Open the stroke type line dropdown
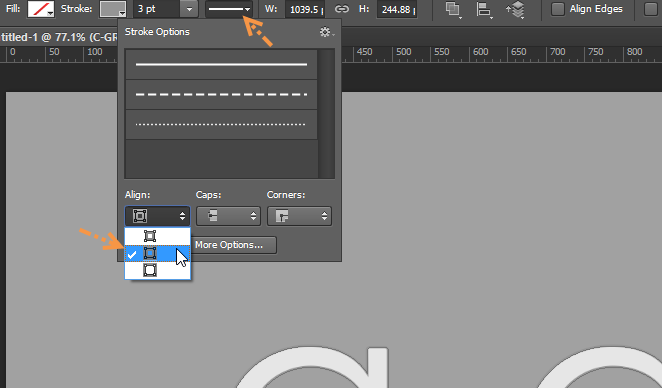The height and width of the screenshot is (388, 662). 229,9
